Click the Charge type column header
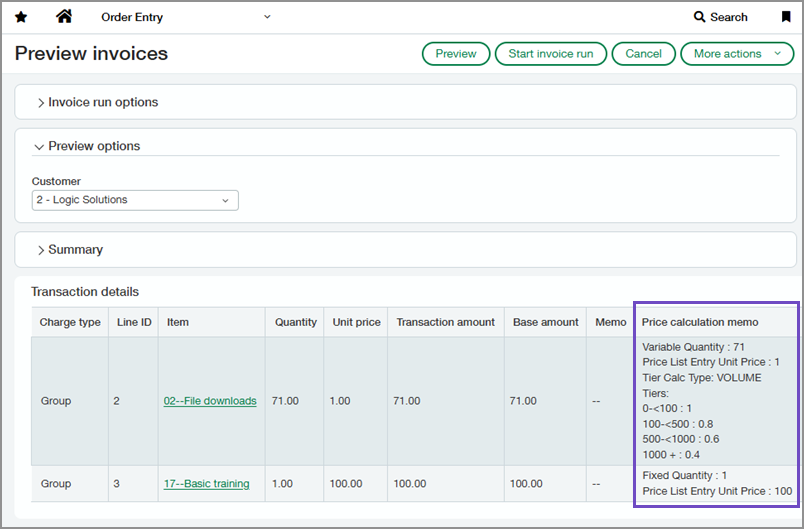This screenshot has width=804, height=529. (70, 322)
